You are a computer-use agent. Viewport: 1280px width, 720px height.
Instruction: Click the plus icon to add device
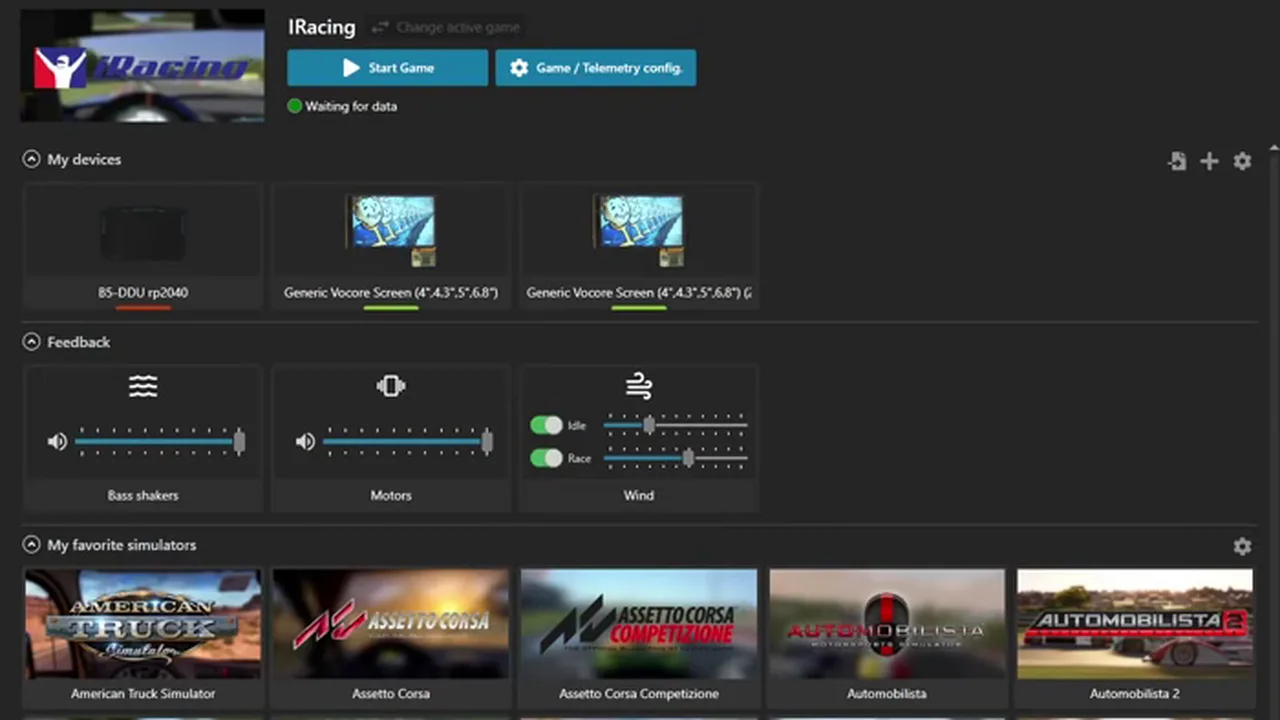pos(1209,161)
